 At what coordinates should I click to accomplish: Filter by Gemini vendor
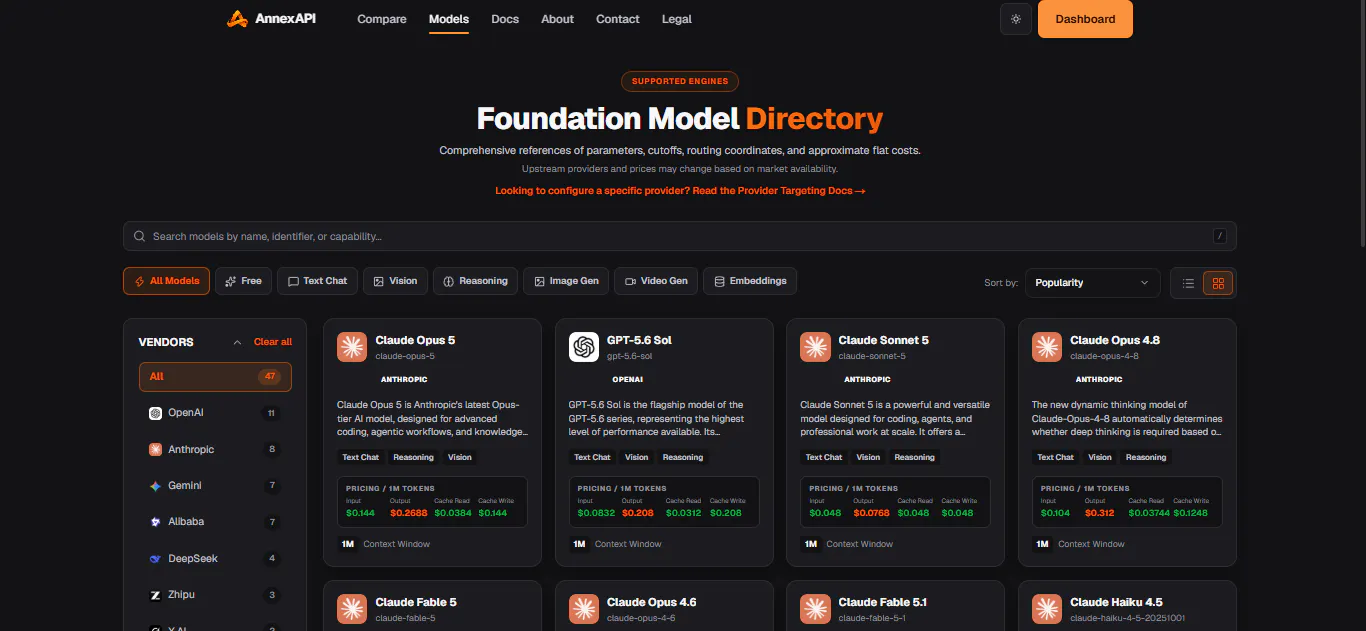215,486
